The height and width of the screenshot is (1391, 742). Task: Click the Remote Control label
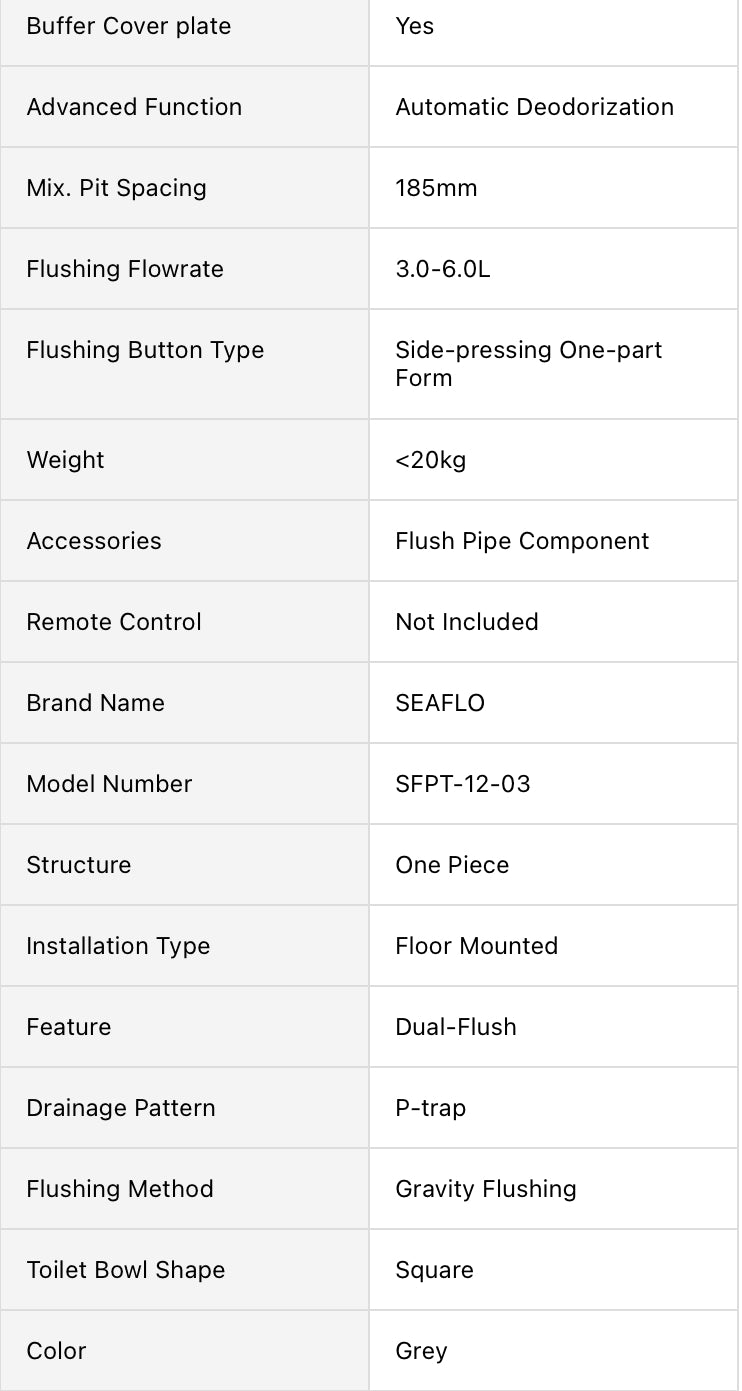(114, 622)
